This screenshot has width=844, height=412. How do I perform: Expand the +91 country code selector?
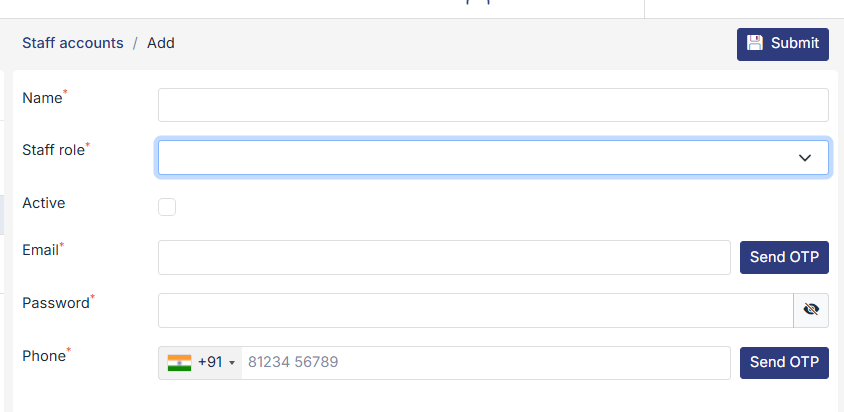click(215, 363)
